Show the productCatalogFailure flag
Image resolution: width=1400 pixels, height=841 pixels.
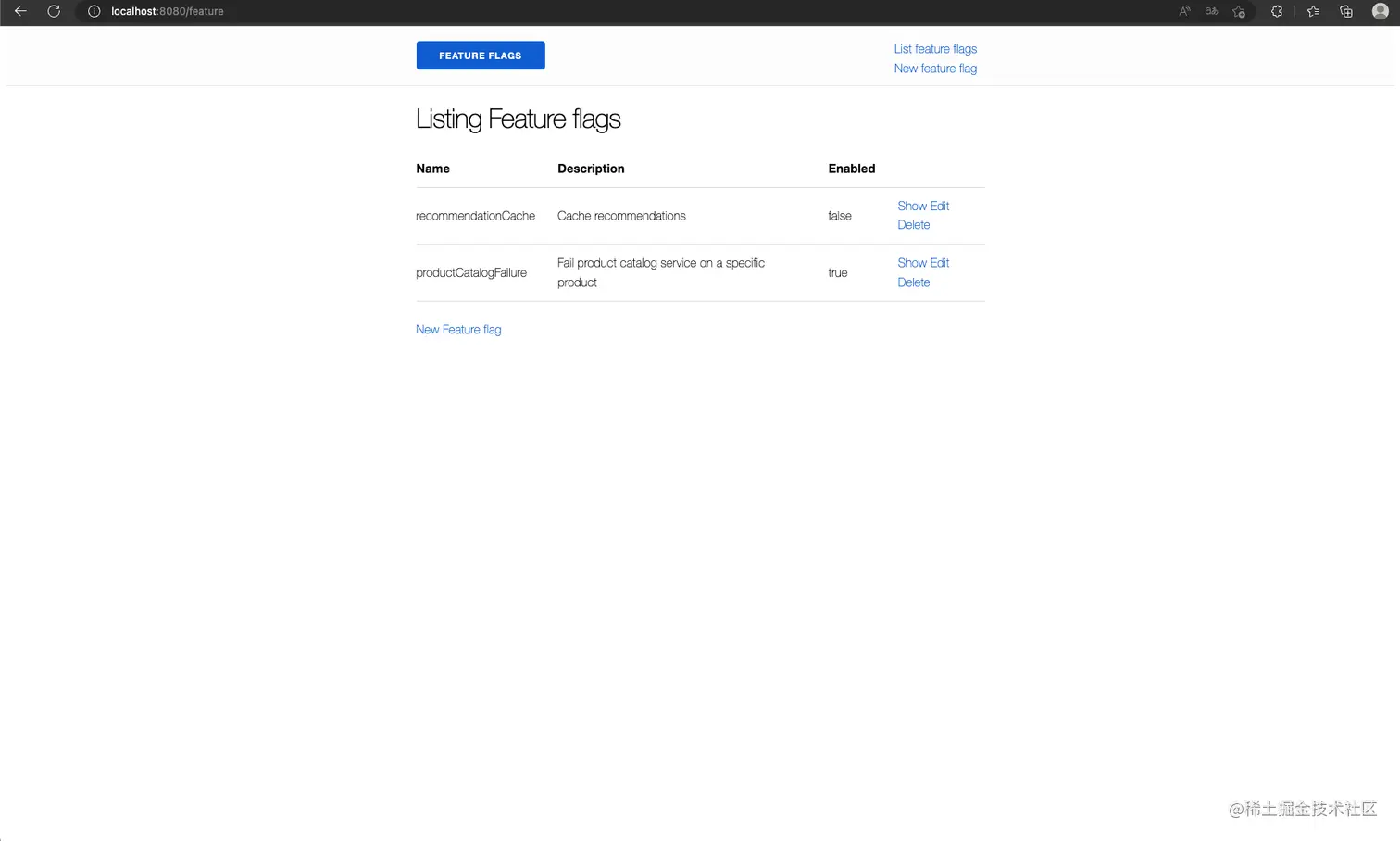[x=912, y=263]
